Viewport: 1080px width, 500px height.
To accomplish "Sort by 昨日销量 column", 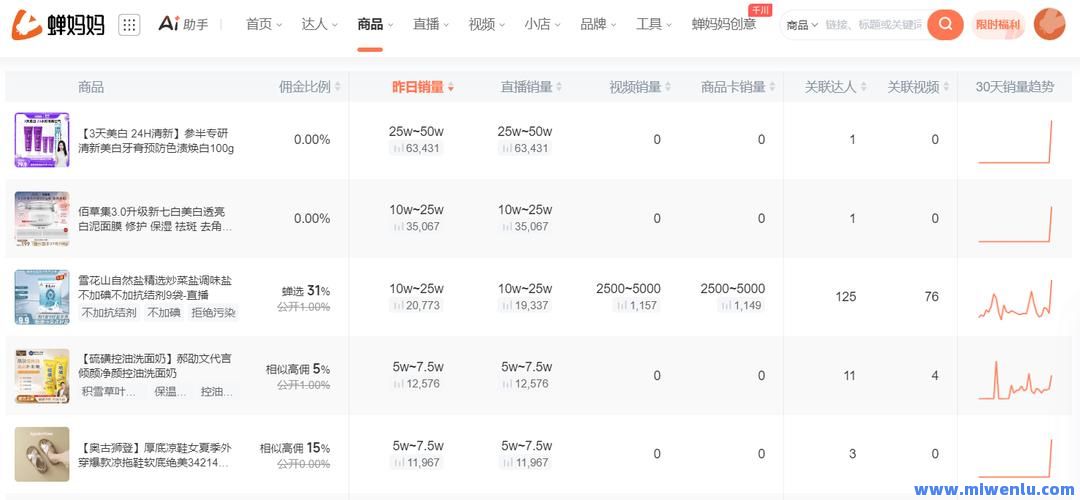I will point(422,87).
